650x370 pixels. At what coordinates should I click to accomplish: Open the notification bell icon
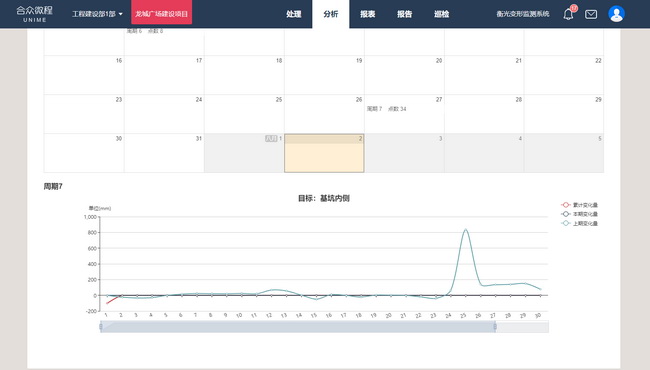click(568, 14)
